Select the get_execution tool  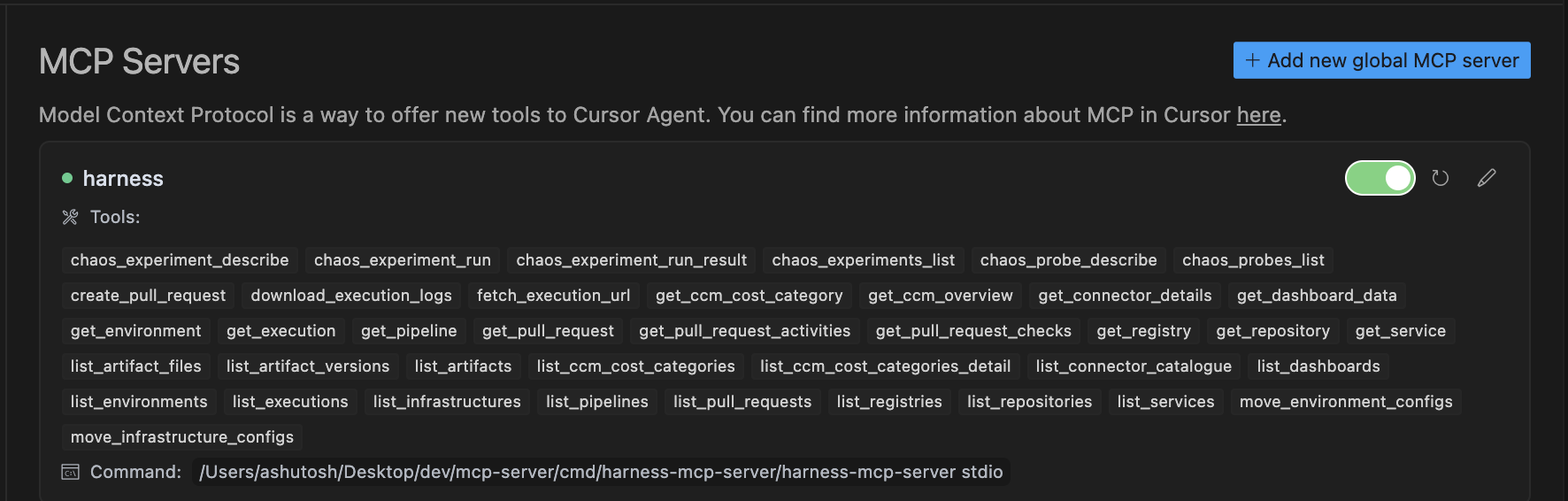coord(281,331)
